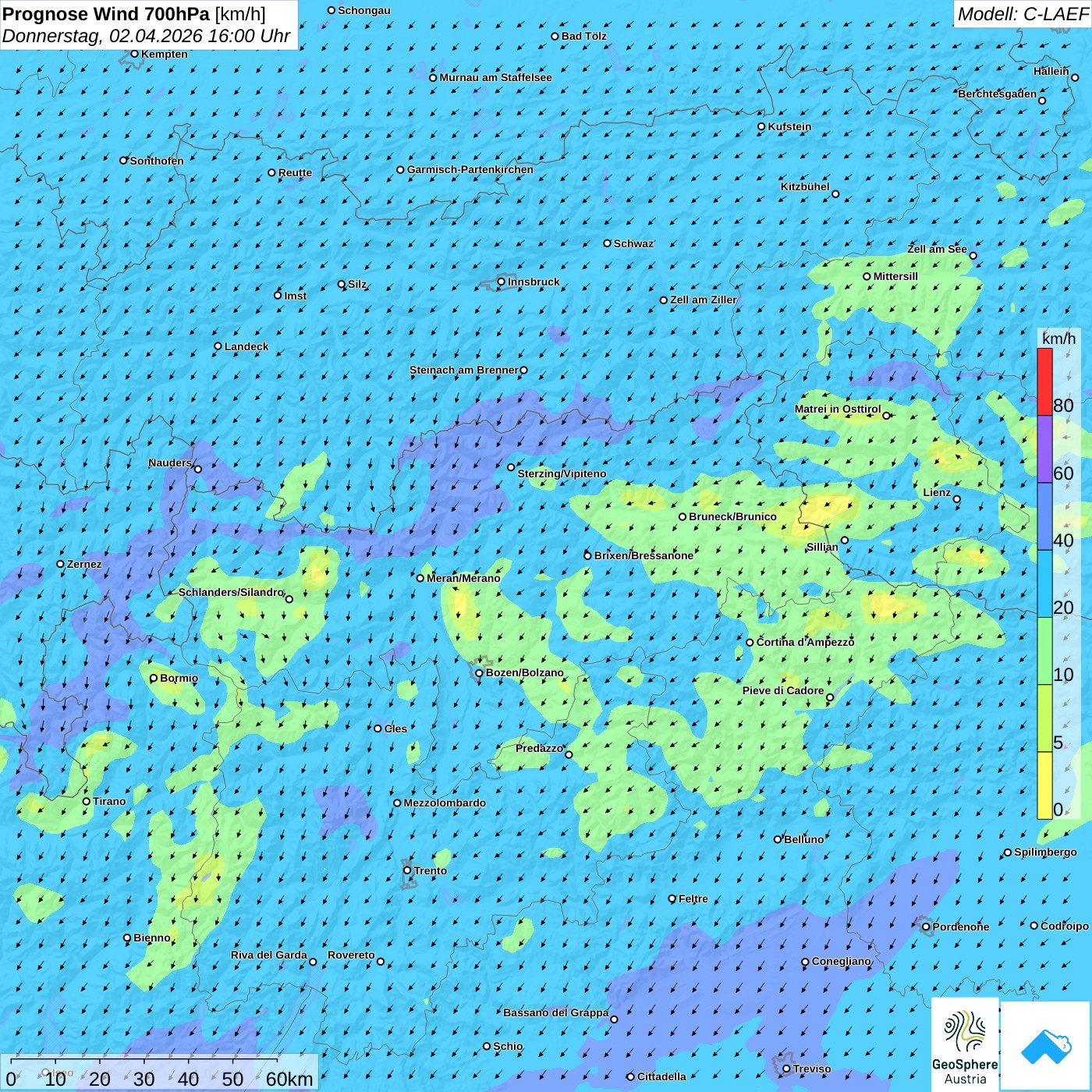Click the Predazzo city label
The image size is (1092, 1092).
tap(539, 748)
